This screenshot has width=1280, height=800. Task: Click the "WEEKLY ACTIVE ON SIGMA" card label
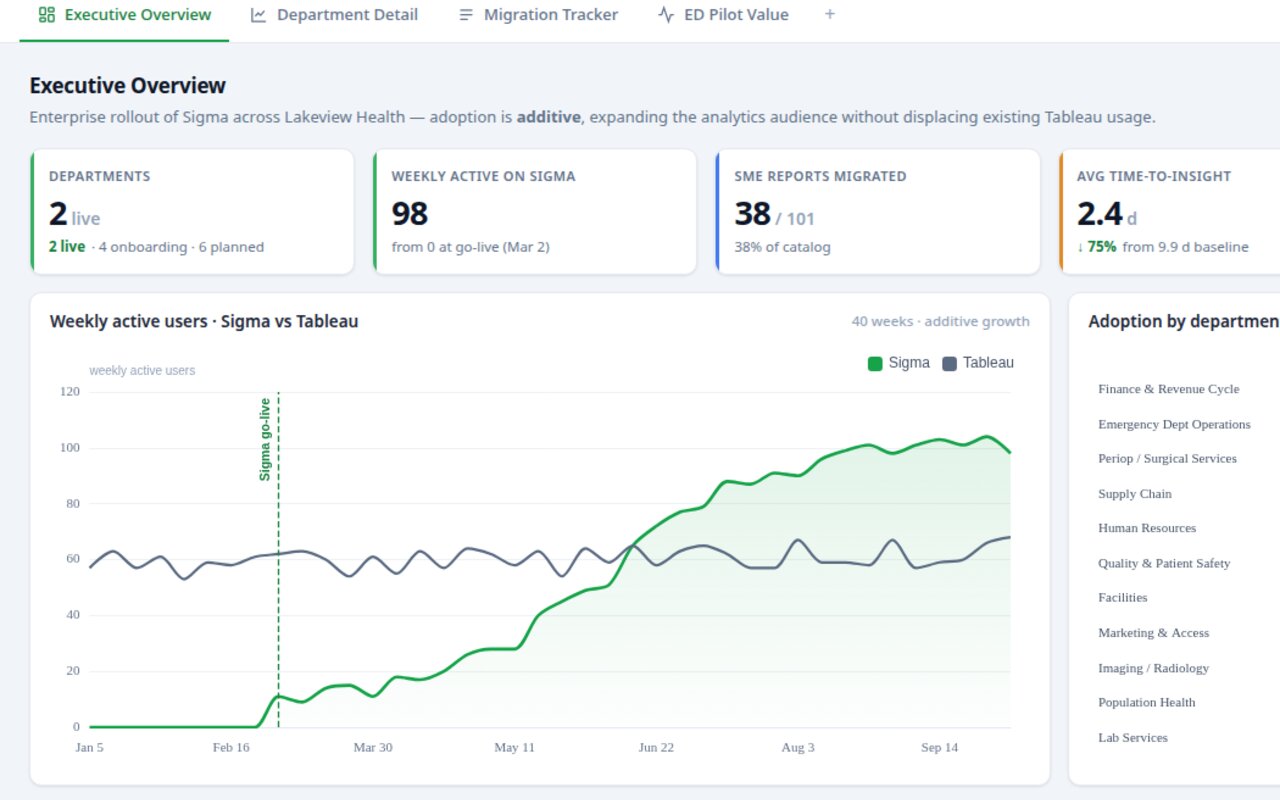click(x=483, y=176)
